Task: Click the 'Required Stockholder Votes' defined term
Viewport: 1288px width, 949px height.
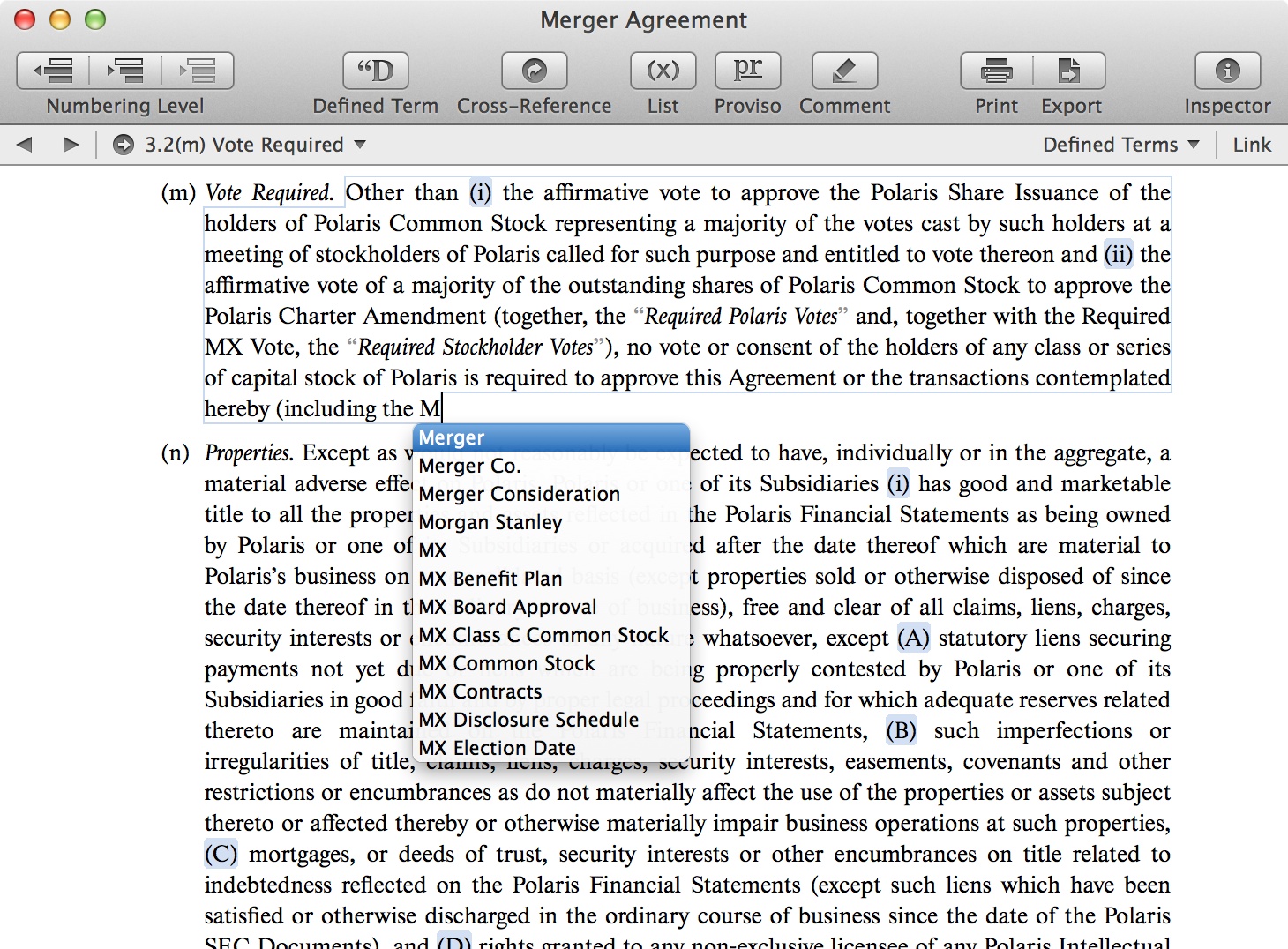Action: 476,347
